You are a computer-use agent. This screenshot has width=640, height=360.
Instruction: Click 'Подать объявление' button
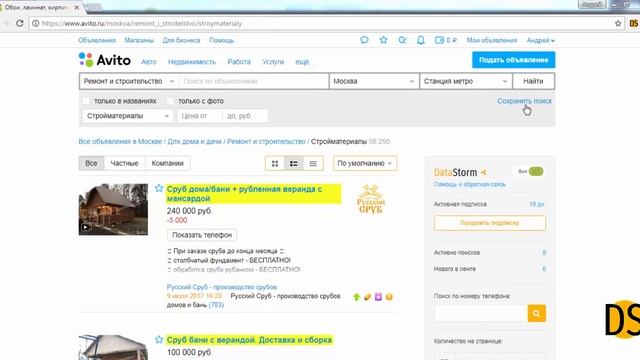pyautogui.click(x=513, y=60)
